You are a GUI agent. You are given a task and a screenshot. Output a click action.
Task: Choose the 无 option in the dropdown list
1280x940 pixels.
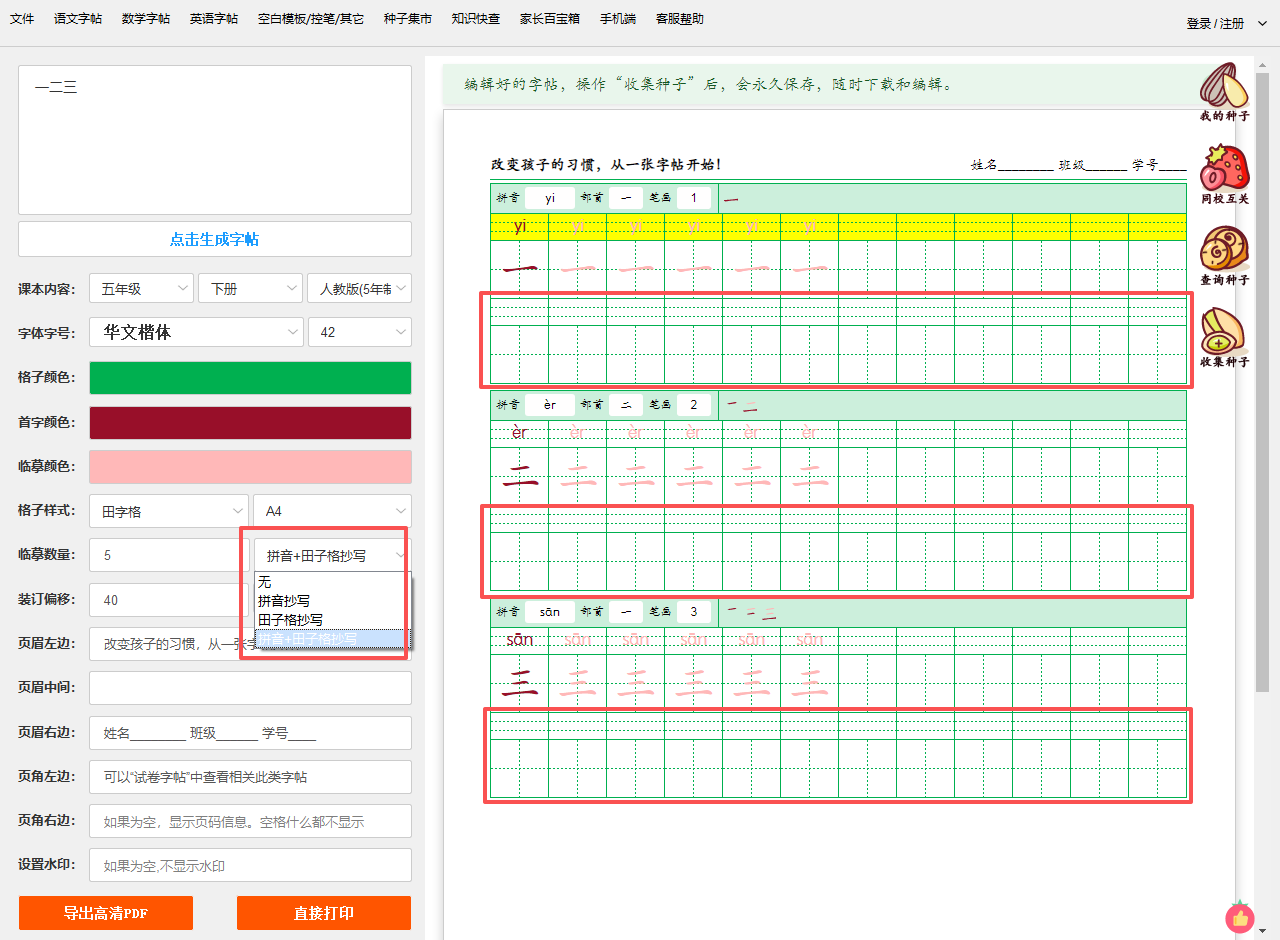(x=265, y=582)
